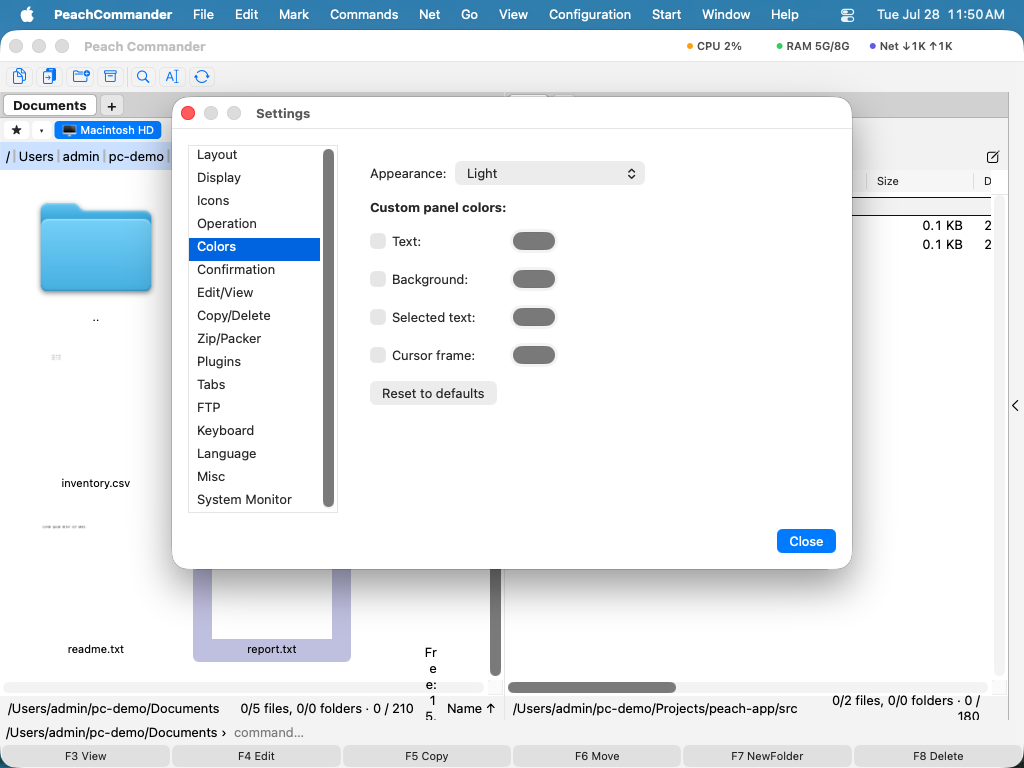This screenshot has width=1024, height=768.
Task: Open Search via the magnifier toolbar icon
Action: pos(142,76)
